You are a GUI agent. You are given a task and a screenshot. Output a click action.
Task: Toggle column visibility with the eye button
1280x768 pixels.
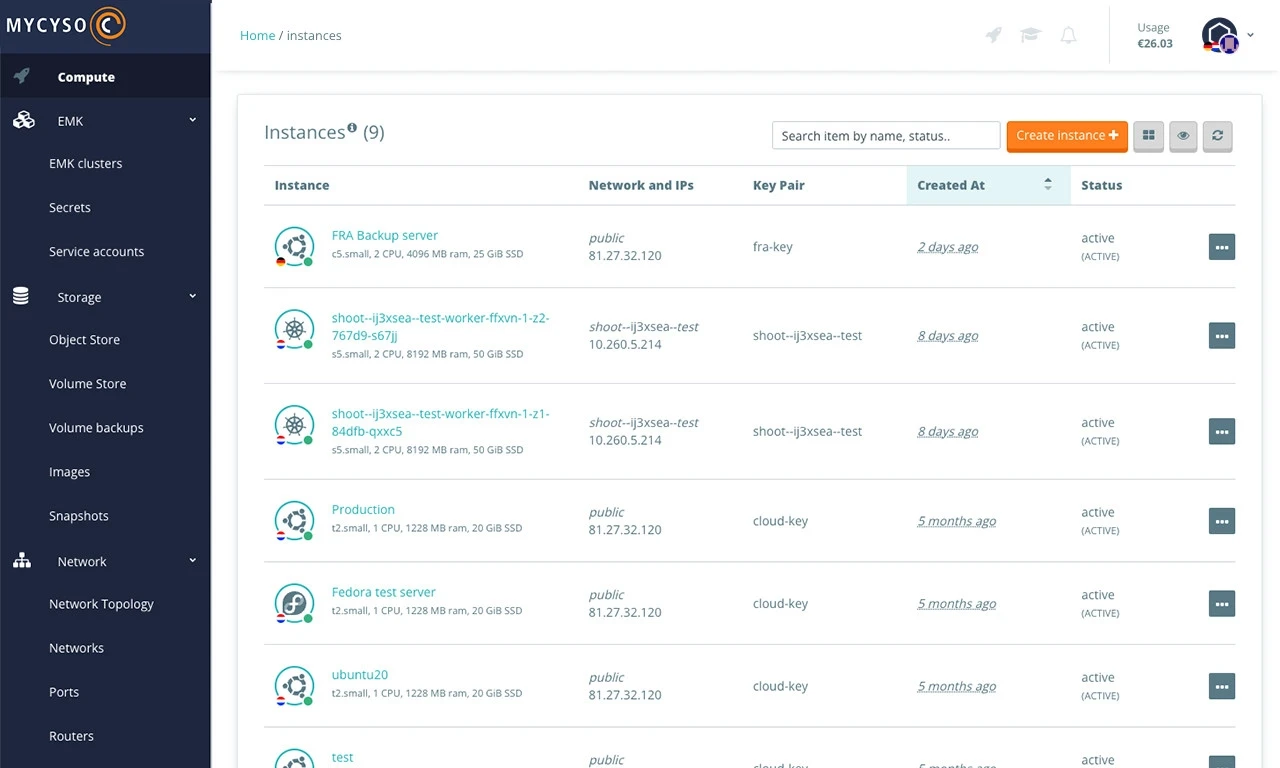coord(1183,136)
